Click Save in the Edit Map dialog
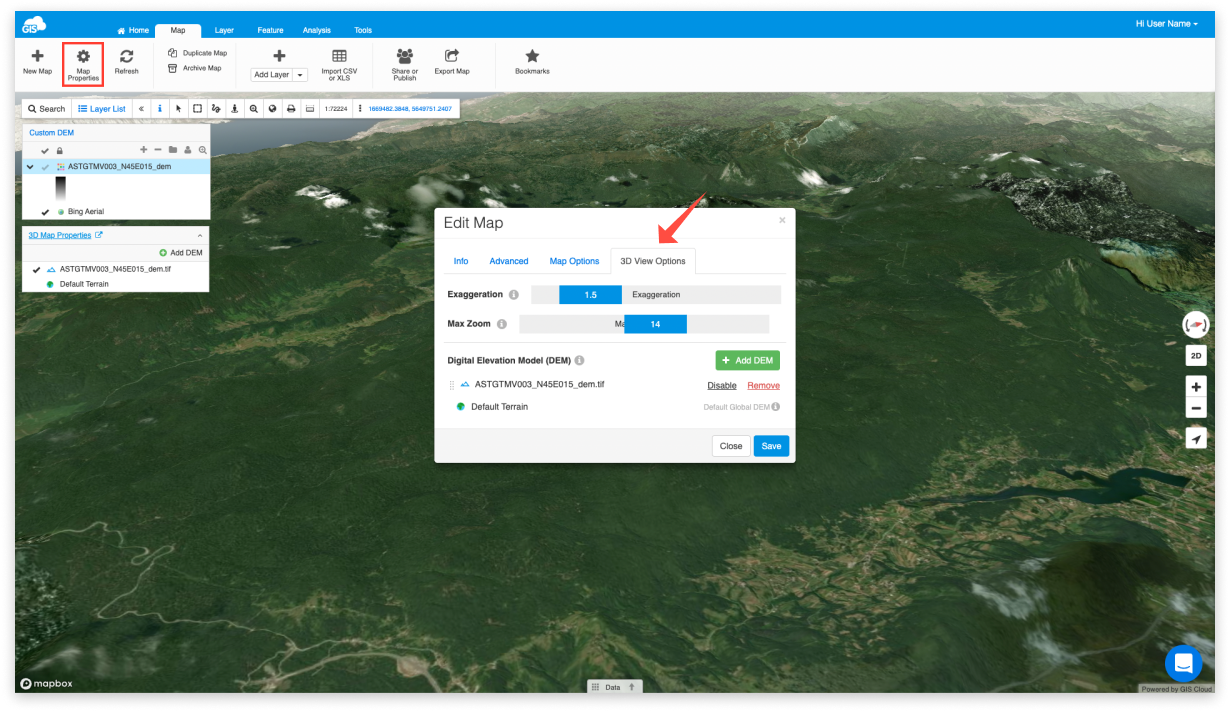 (771, 446)
